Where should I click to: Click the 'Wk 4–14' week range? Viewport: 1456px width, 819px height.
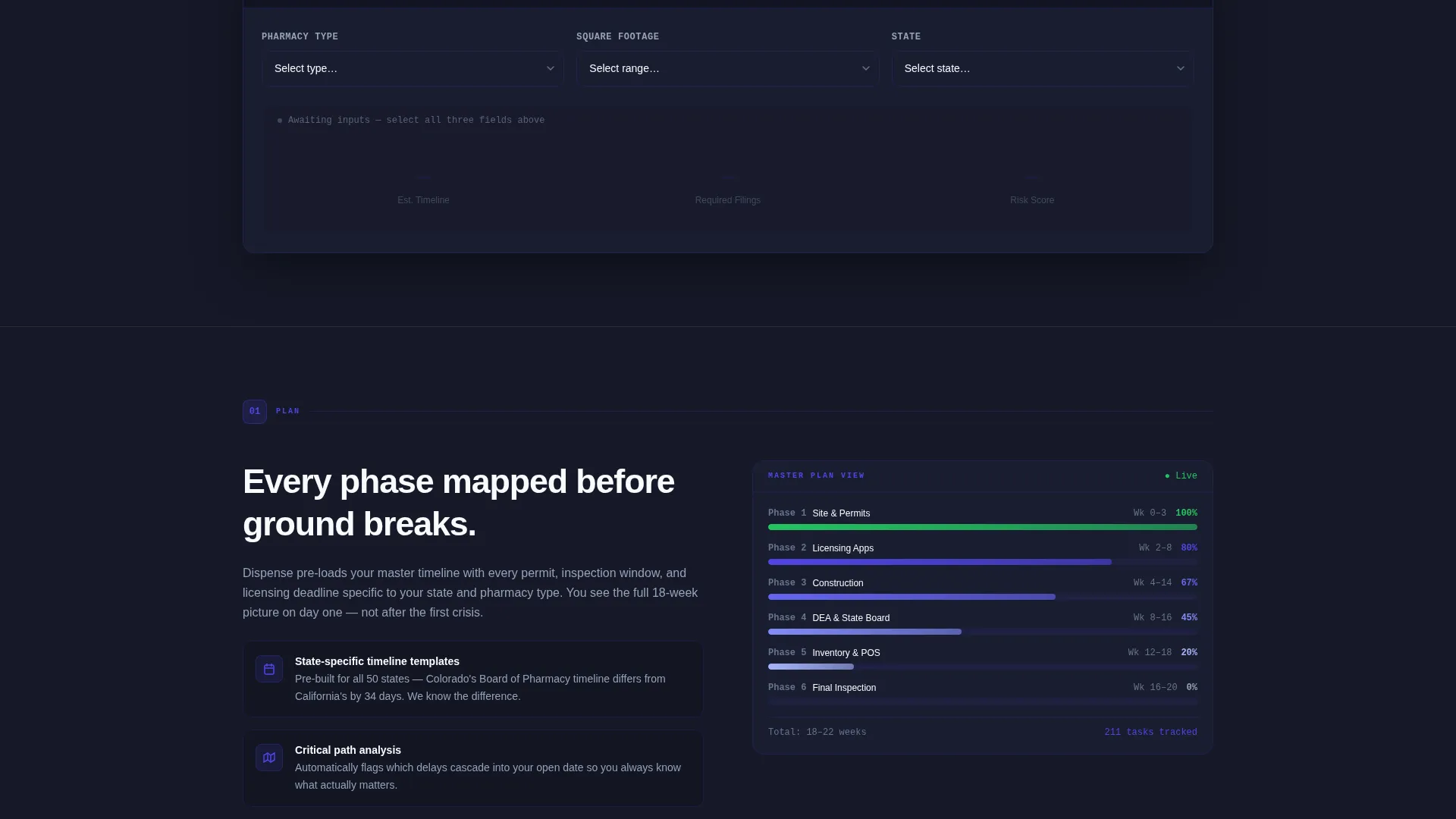click(1153, 583)
